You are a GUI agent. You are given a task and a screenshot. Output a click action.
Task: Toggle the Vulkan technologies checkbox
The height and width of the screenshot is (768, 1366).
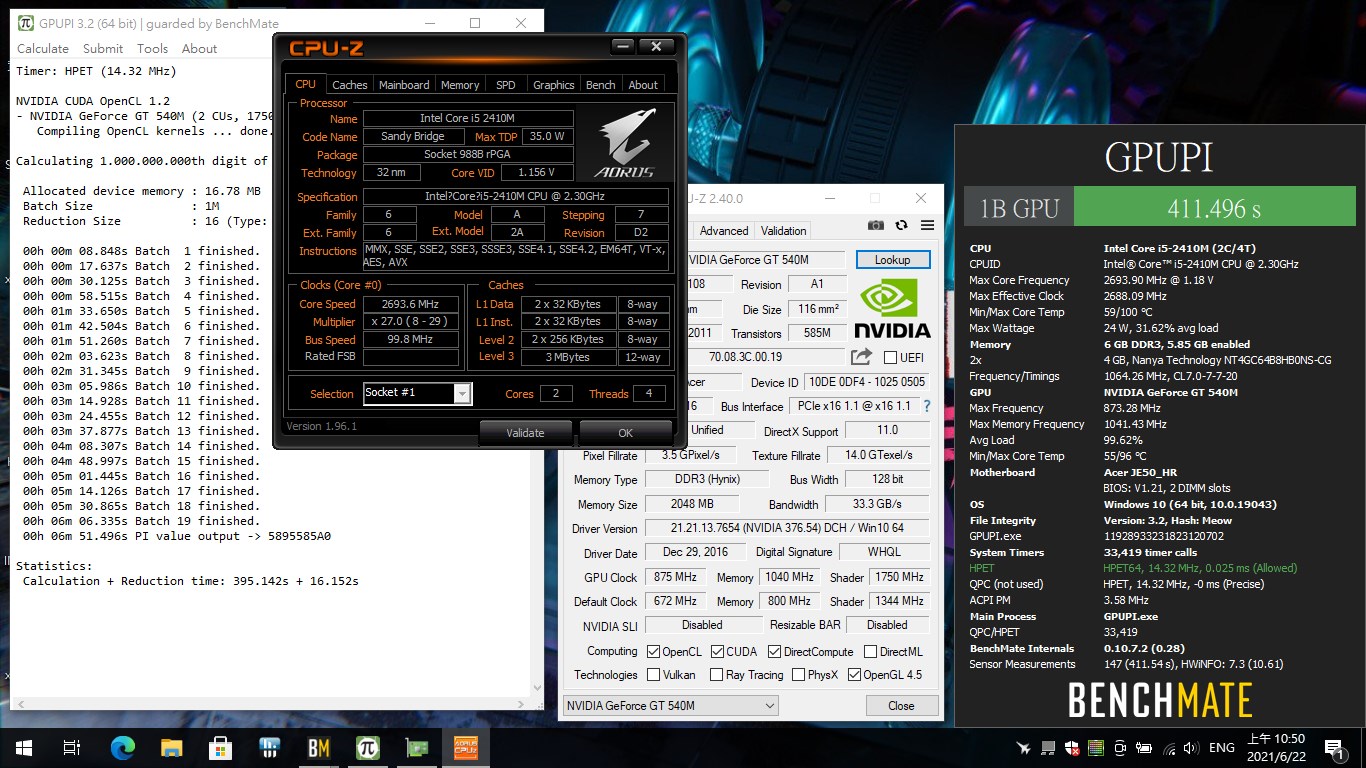pyautogui.click(x=653, y=675)
